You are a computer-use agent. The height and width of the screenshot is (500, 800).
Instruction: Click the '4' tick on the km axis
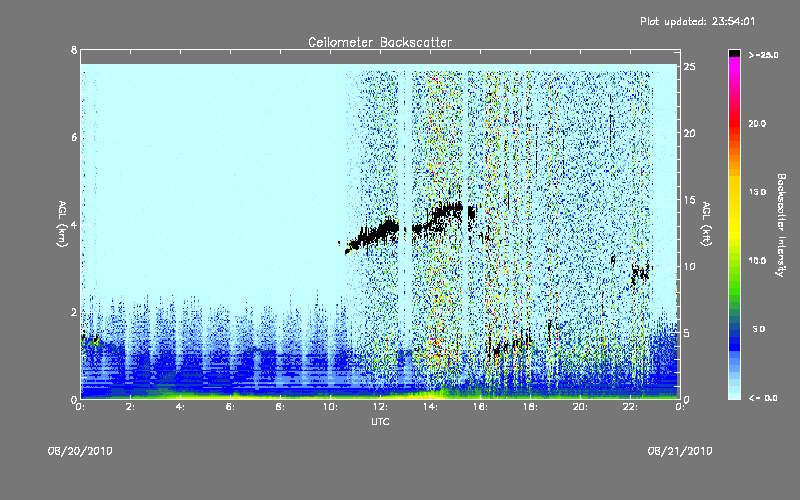[74, 224]
